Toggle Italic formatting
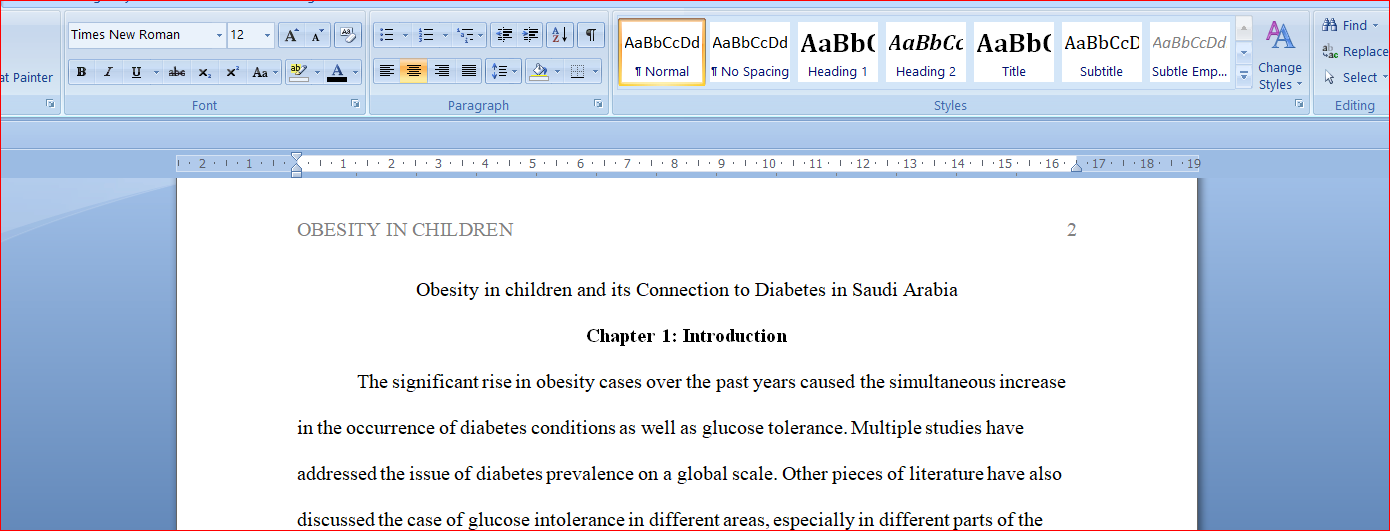The height and width of the screenshot is (531, 1390). [108, 72]
